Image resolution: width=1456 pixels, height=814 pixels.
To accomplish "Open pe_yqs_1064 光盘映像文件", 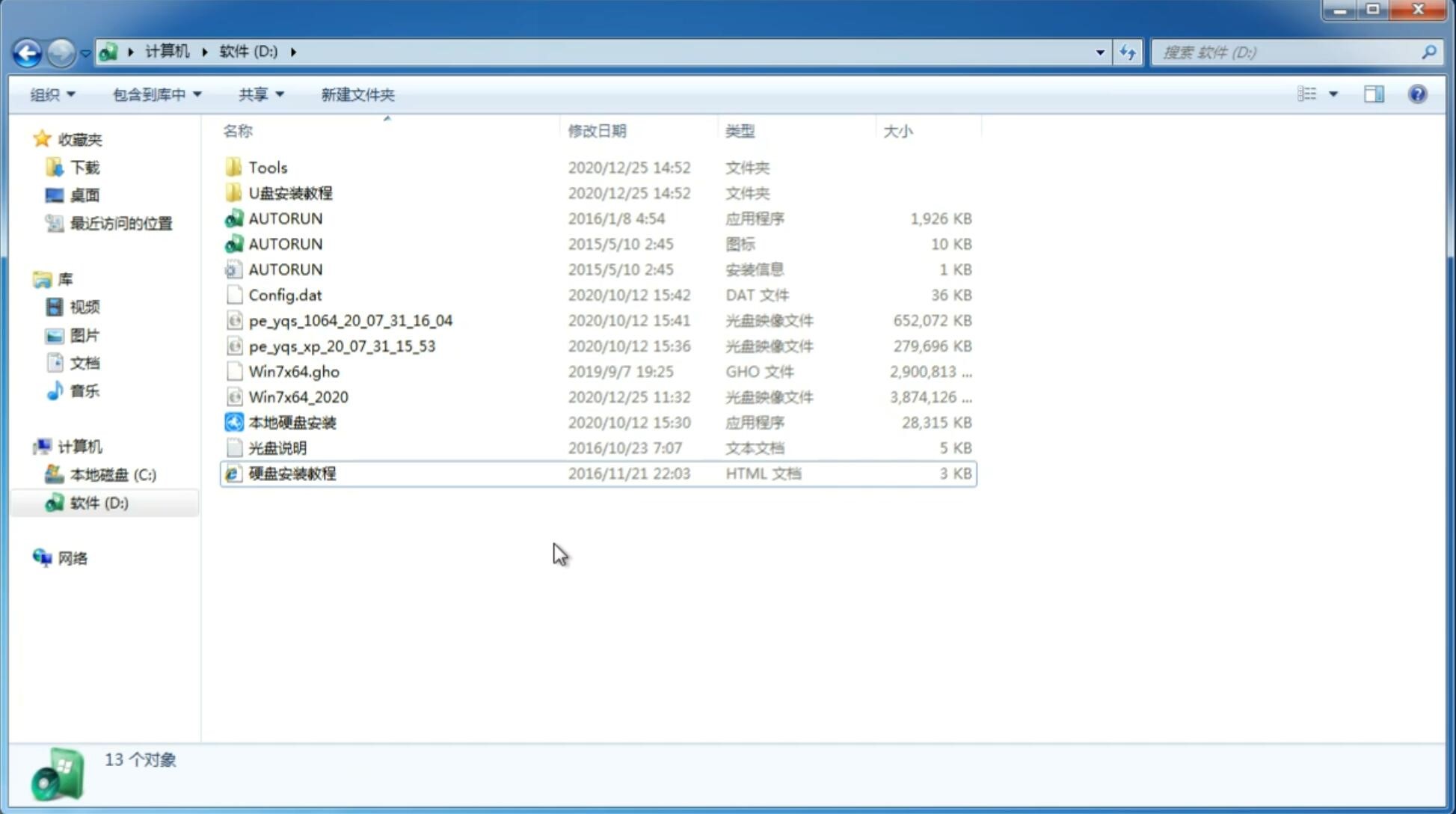I will (x=350, y=320).
